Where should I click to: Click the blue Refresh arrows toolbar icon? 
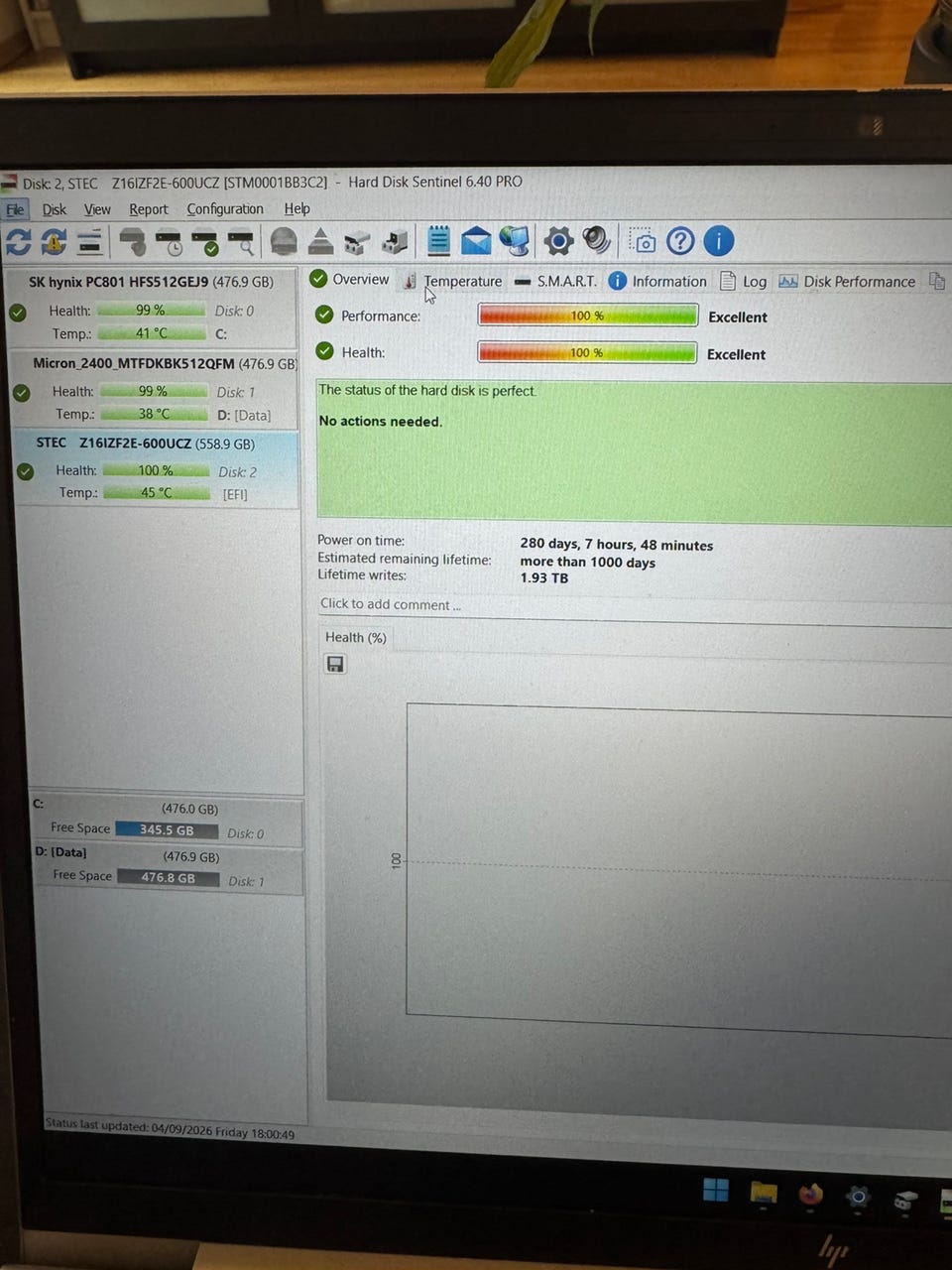pyautogui.click(x=18, y=241)
